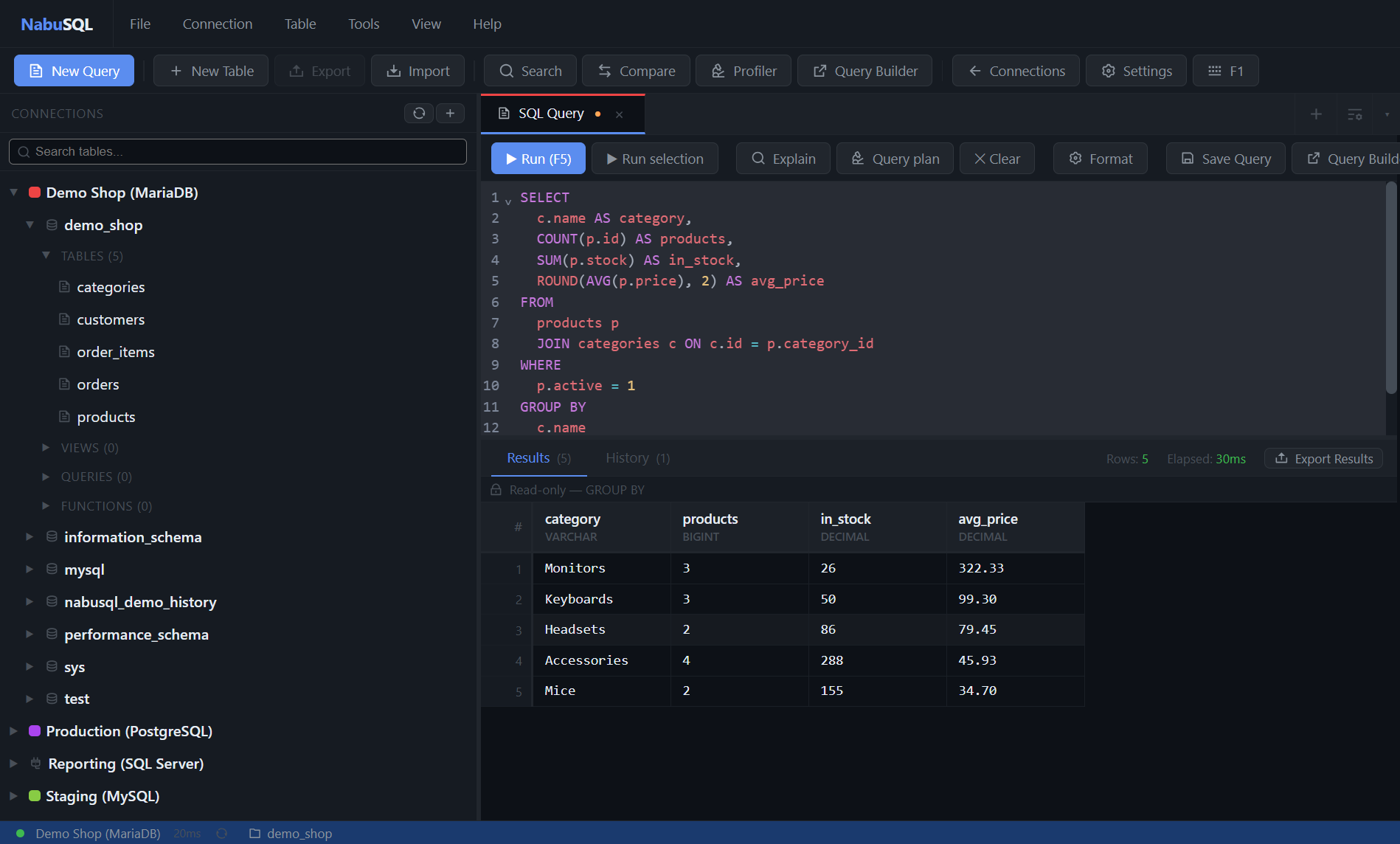Open the Tools menu
This screenshot has width=1400, height=844.
pyautogui.click(x=364, y=24)
